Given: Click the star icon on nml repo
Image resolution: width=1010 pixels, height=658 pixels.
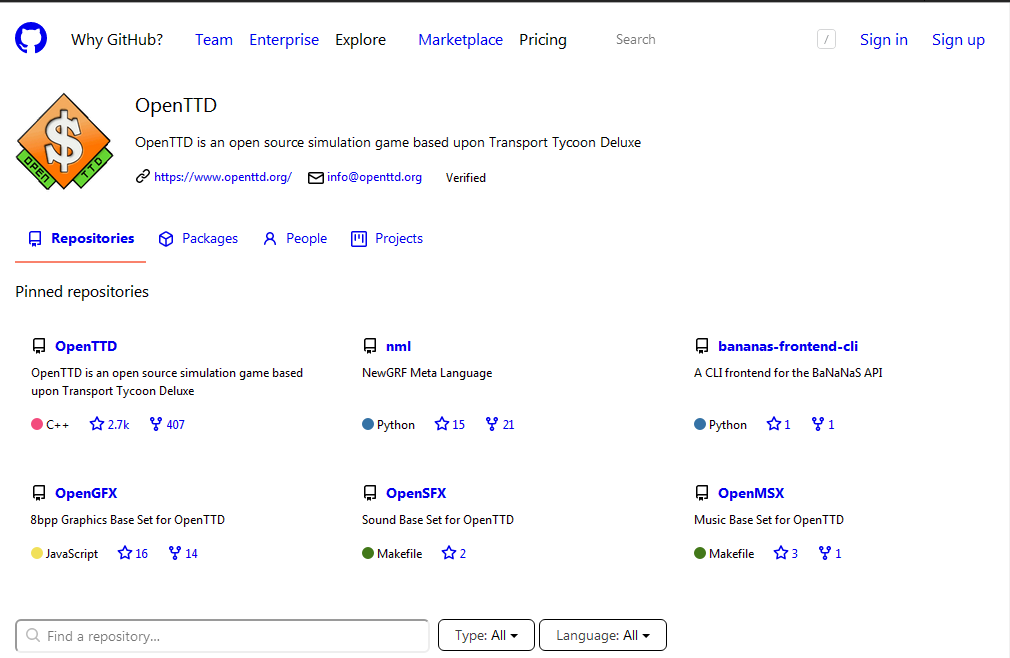Looking at the screenshot, I should tap(442, 424).
